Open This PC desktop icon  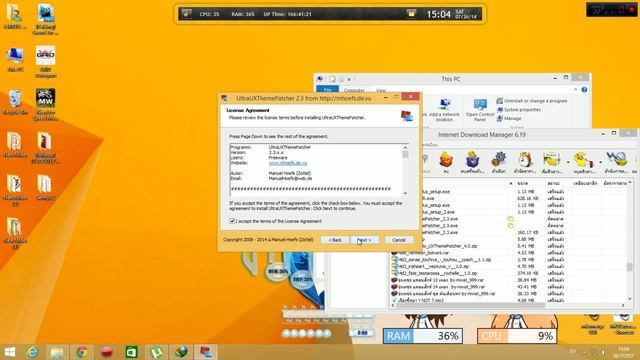click(x=15, y=60)
